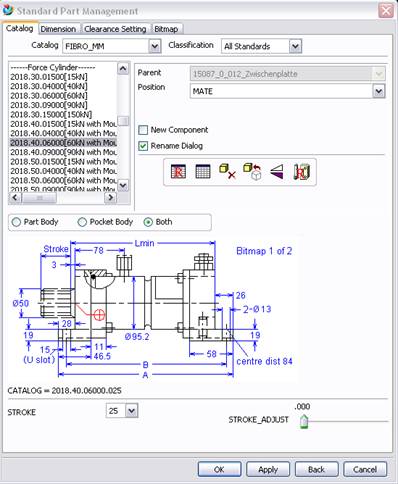Click the app logo in title bar

(x=8, y=10)
